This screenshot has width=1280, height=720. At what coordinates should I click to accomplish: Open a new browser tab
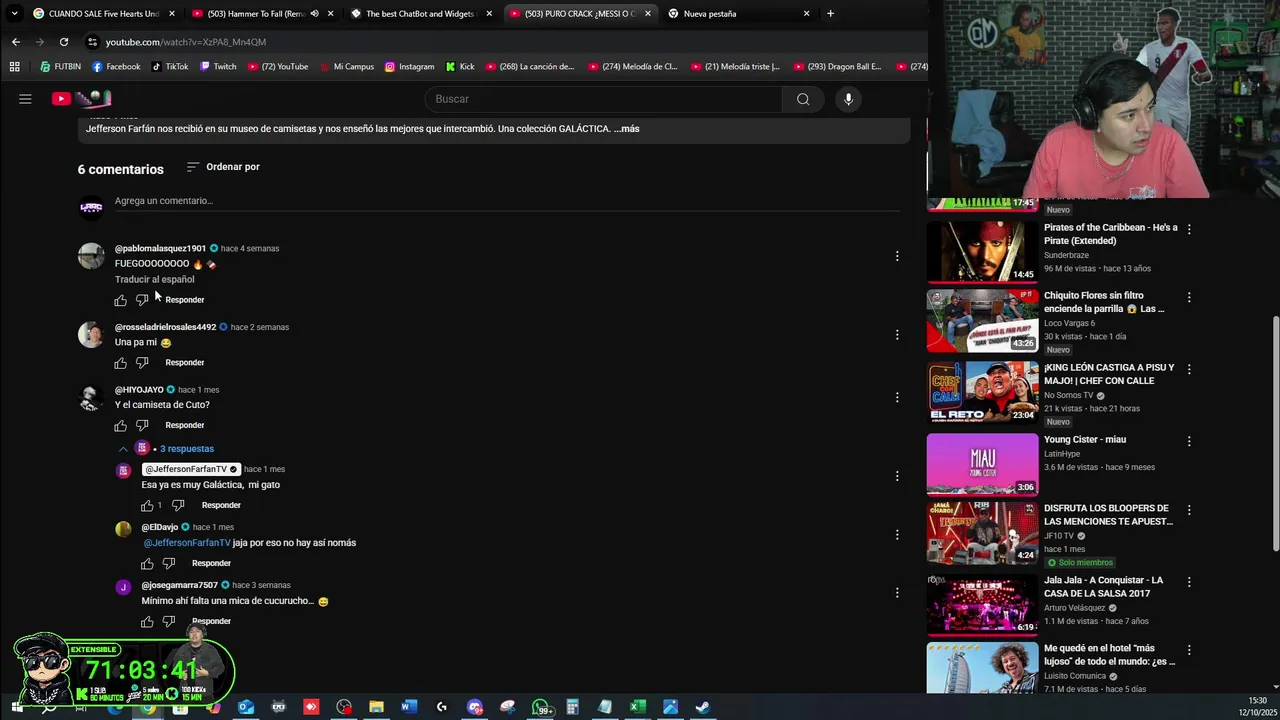coord(830,14)
